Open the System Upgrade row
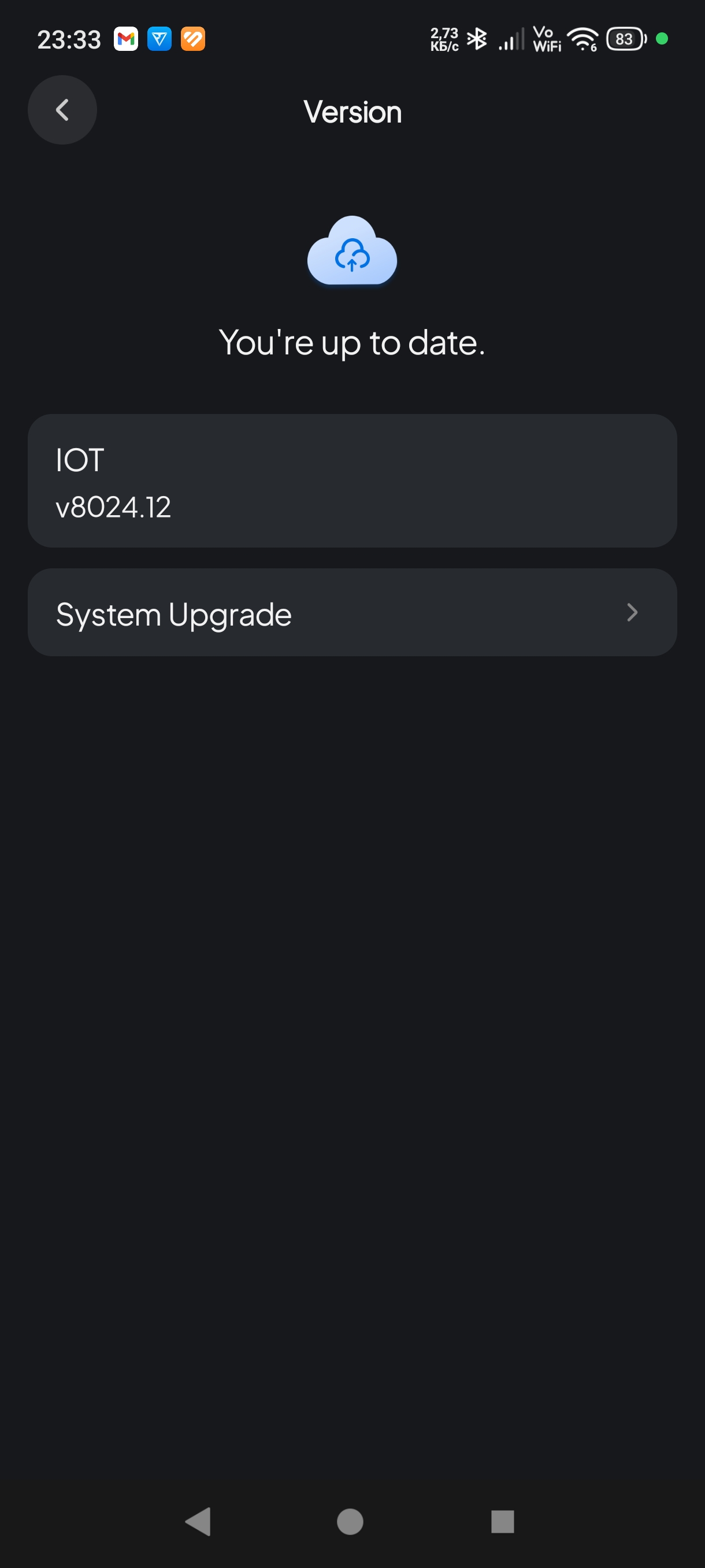The height and width of the screenshot is (1568, 705). tap(351, 612)
